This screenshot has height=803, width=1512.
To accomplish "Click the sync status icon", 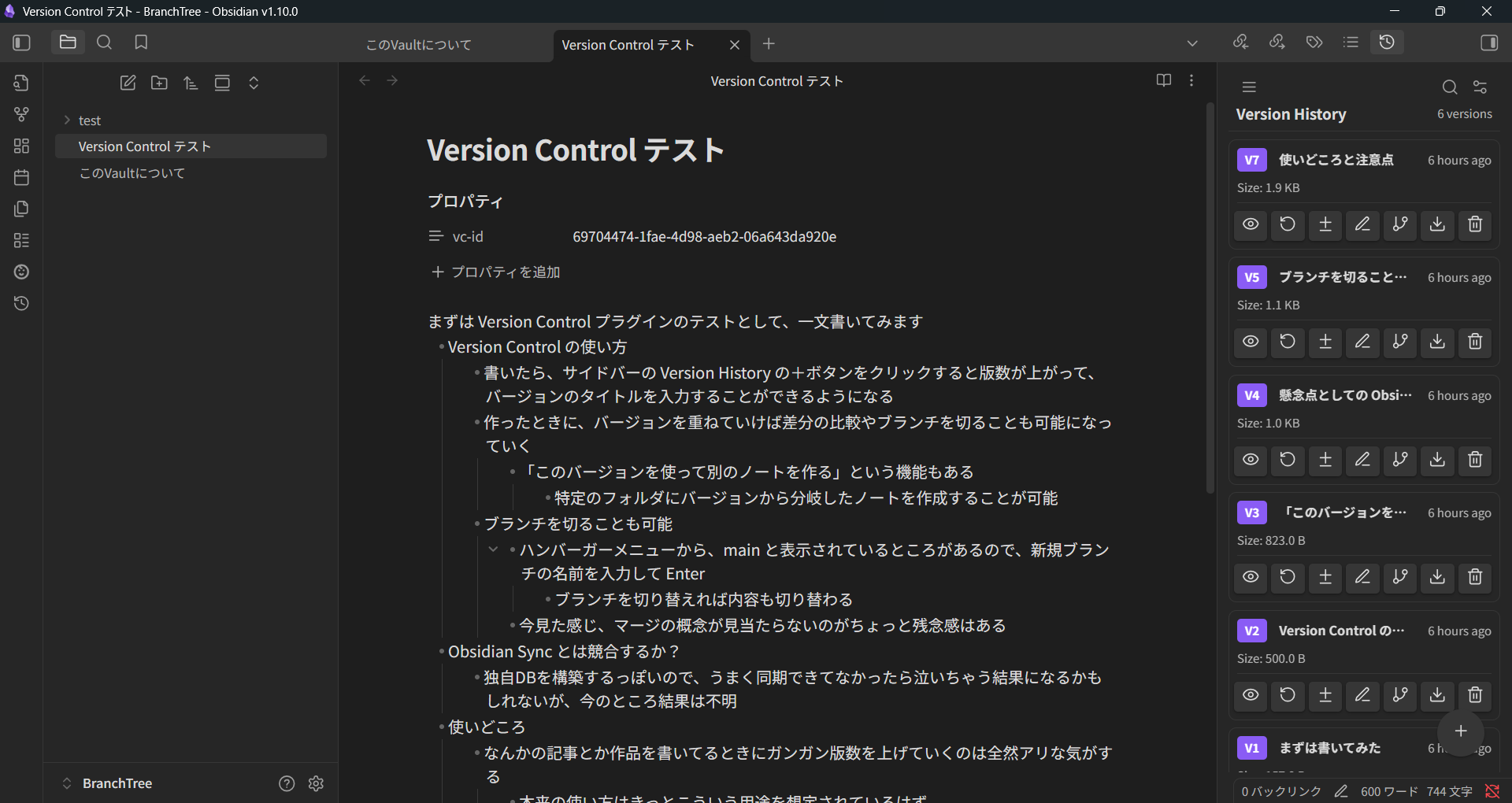I will click(1492, 792).
